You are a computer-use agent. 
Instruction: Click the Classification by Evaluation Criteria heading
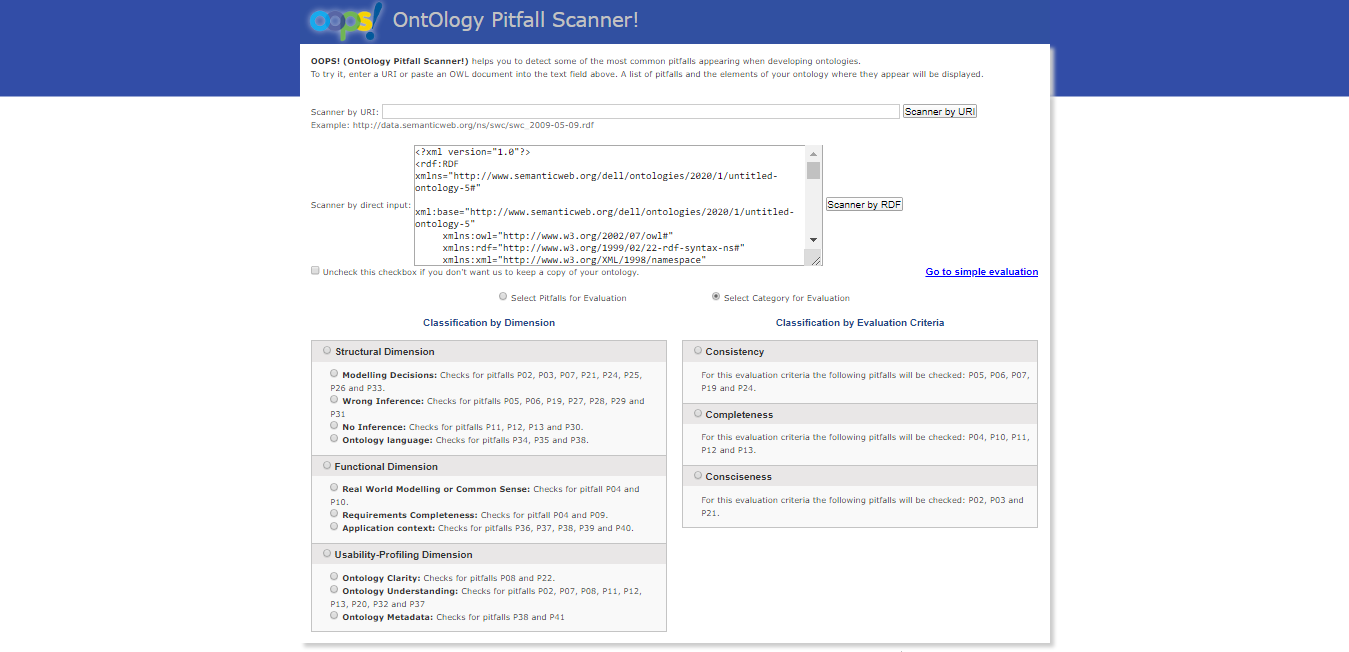tap(860, 323)
